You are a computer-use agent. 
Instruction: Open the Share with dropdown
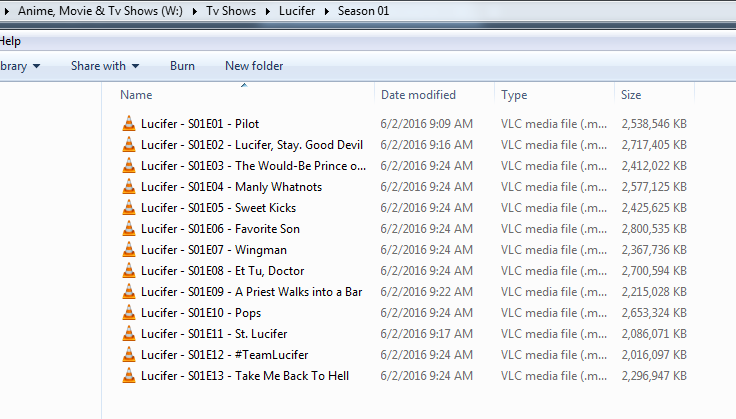105,66
